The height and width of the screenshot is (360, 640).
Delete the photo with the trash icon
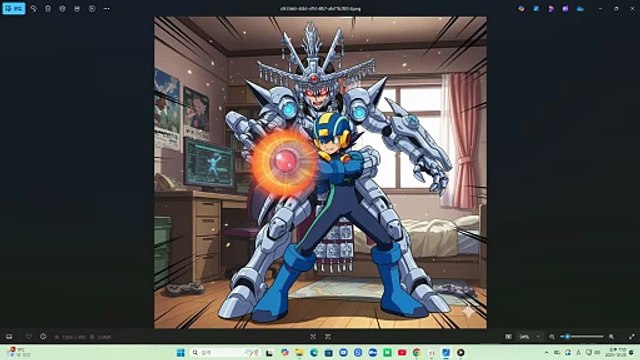(48, 9)
